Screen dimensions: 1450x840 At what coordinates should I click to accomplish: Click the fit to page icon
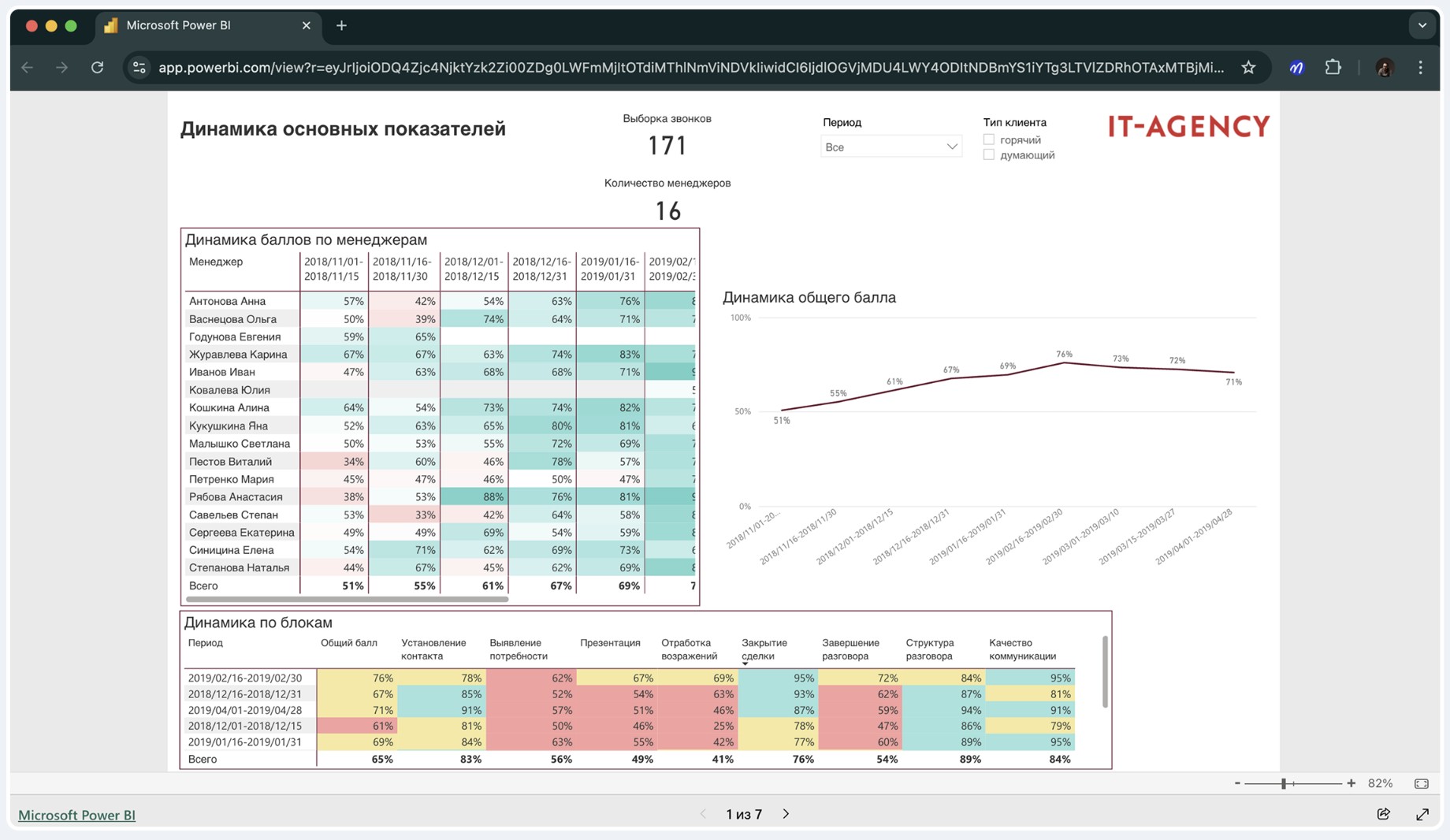click(1422, 783)
